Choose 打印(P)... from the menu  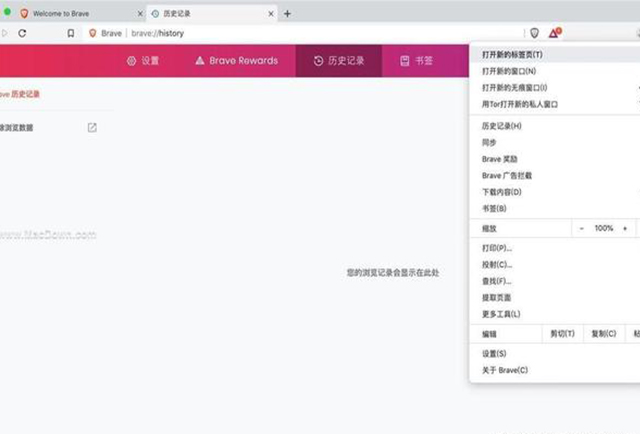[x=555, y=248]
